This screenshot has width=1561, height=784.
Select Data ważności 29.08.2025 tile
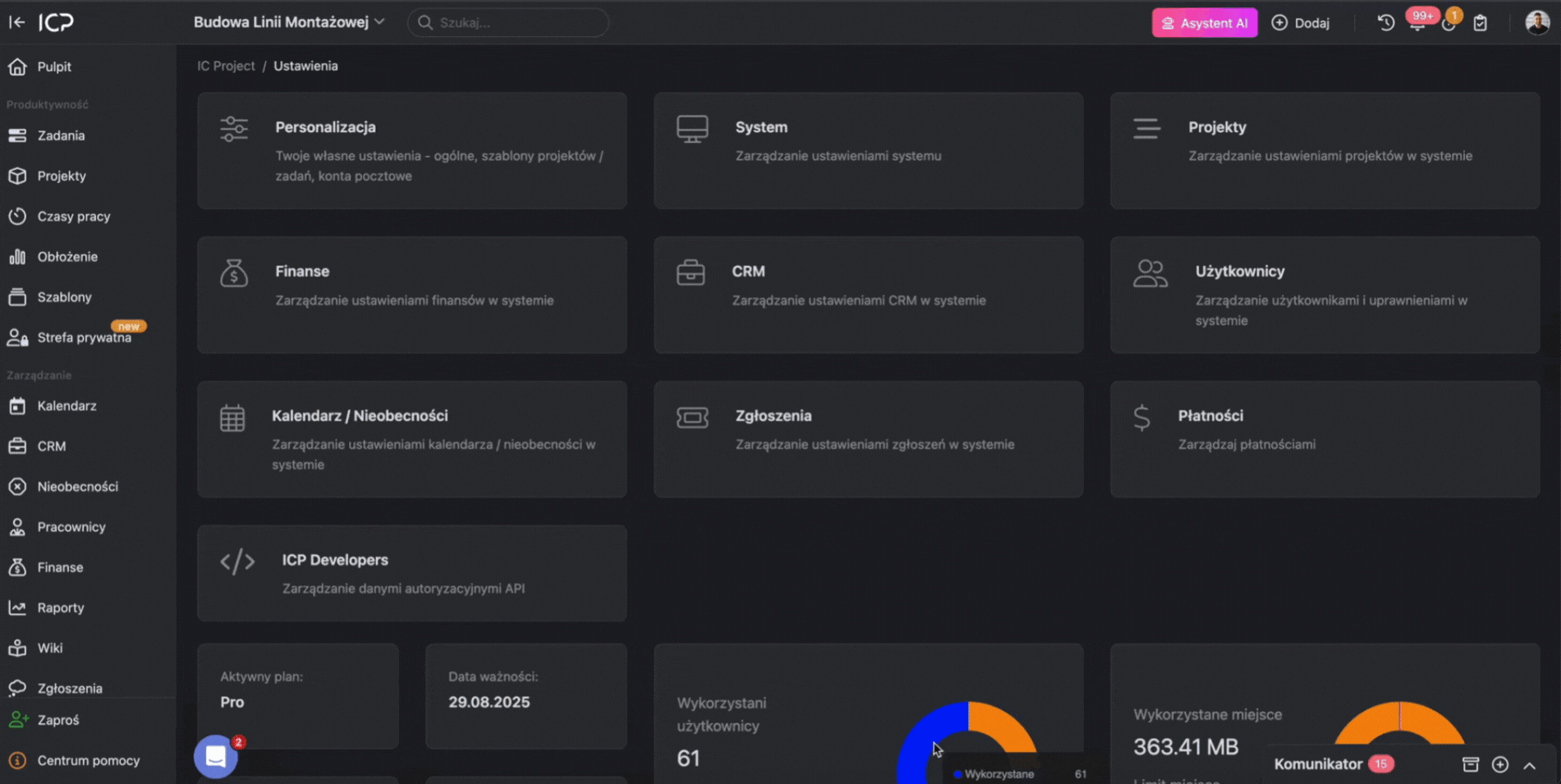pyautogui.click(x=526, y=696)
